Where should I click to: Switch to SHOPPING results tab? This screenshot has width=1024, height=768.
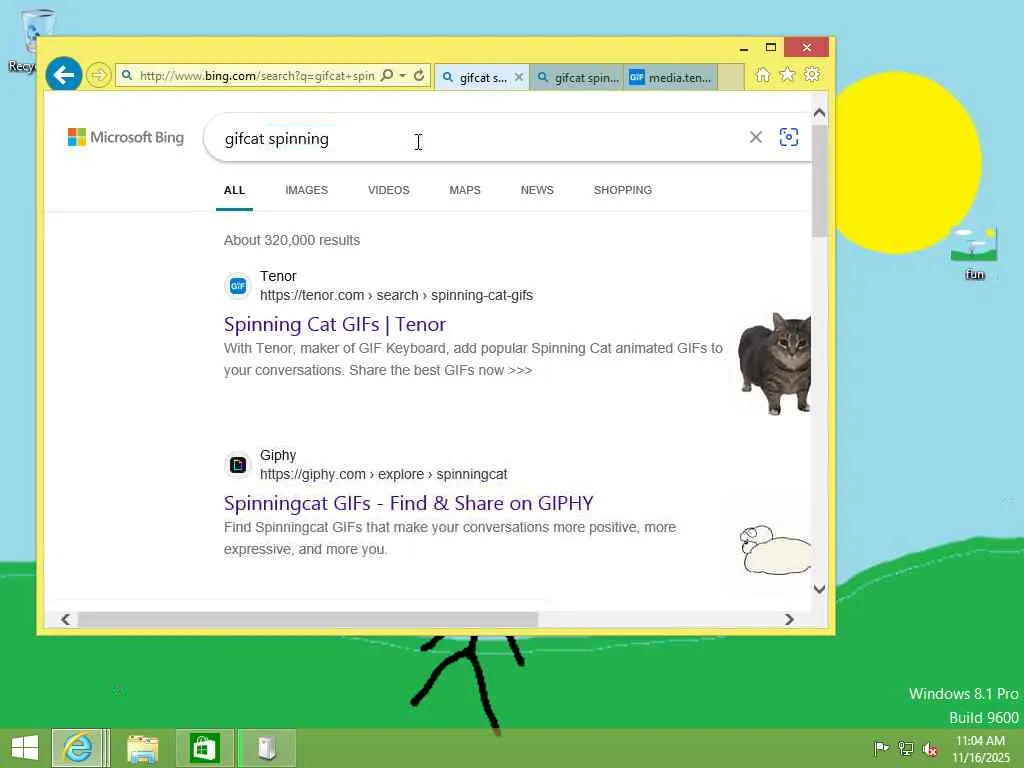tap(622, 190)
